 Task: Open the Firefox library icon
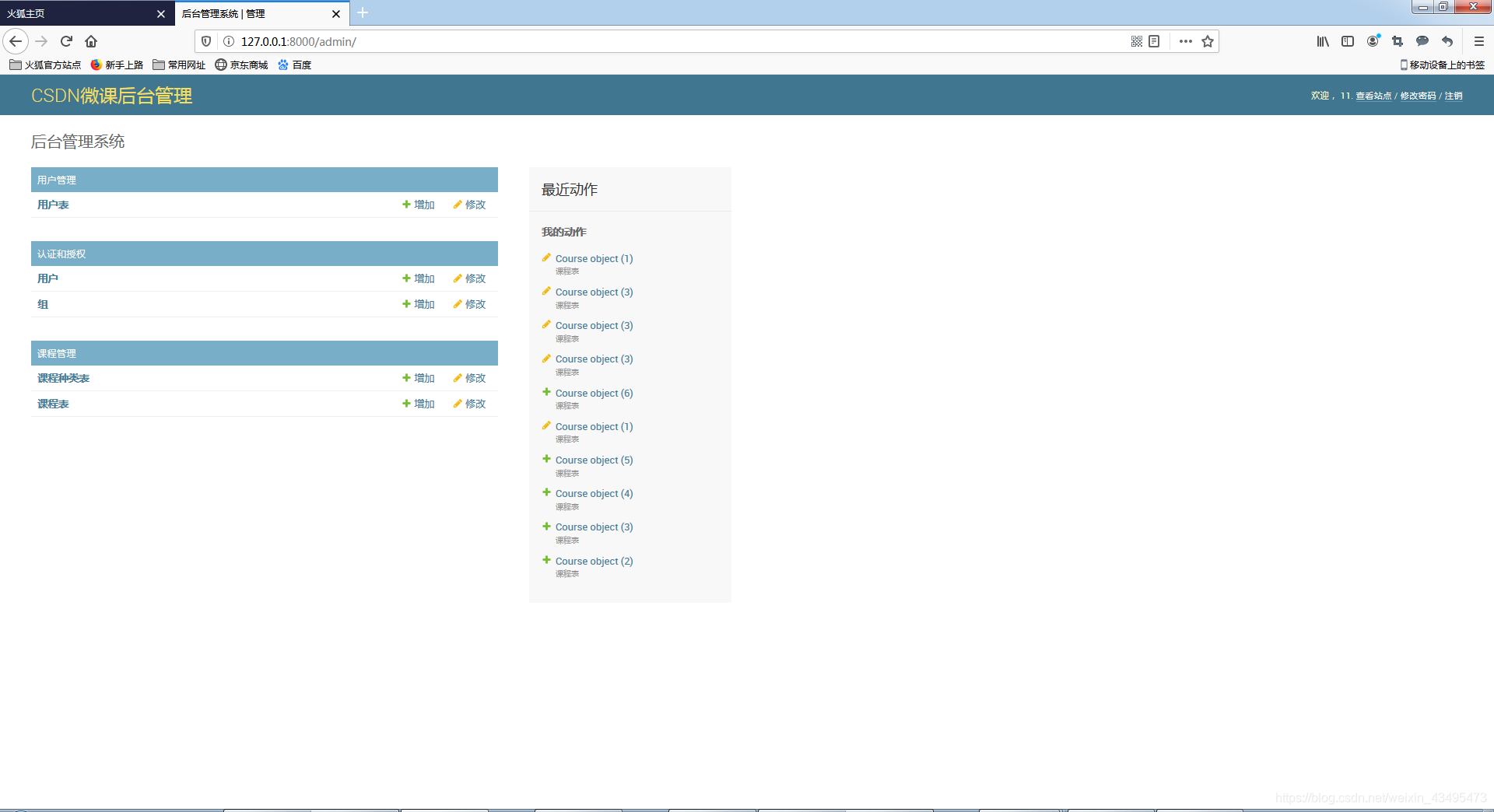pos(1323,41)
